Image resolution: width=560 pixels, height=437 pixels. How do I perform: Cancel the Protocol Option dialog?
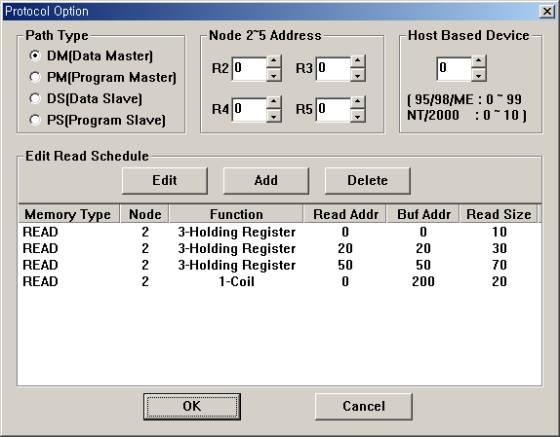coord(364,406)
